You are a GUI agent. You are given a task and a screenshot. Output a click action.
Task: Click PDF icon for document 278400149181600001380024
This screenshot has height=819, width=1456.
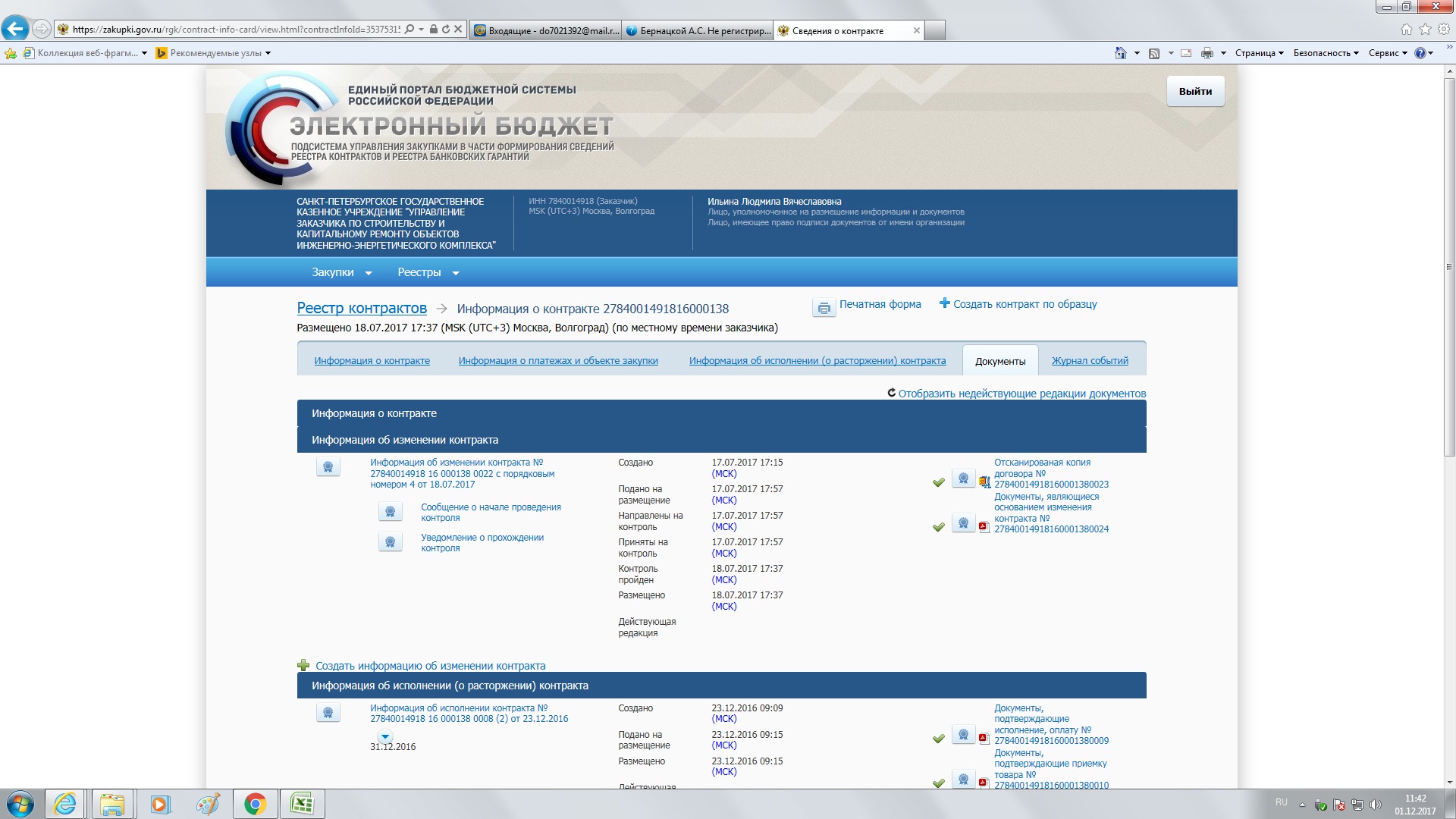(984, 526)
